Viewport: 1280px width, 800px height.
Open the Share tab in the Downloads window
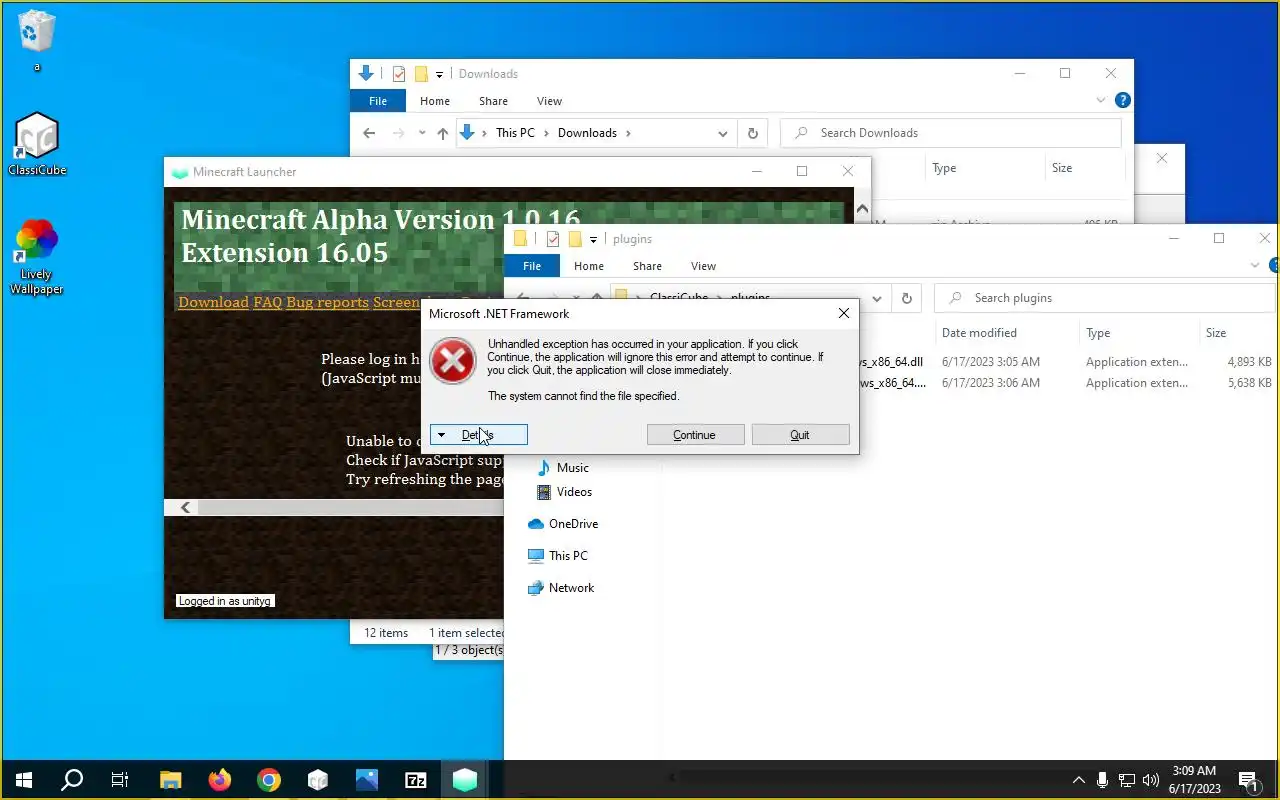(x=493, y=101)
